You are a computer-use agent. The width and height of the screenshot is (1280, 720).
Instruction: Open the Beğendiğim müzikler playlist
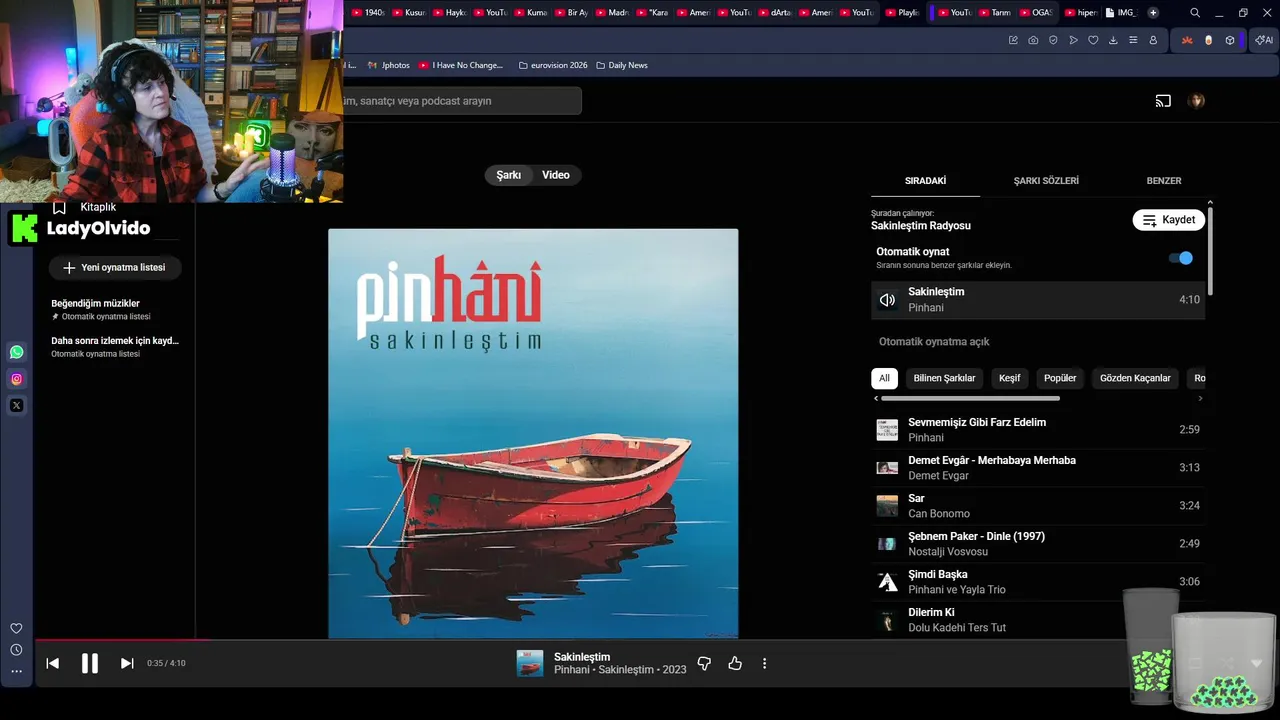coord(115,309)
